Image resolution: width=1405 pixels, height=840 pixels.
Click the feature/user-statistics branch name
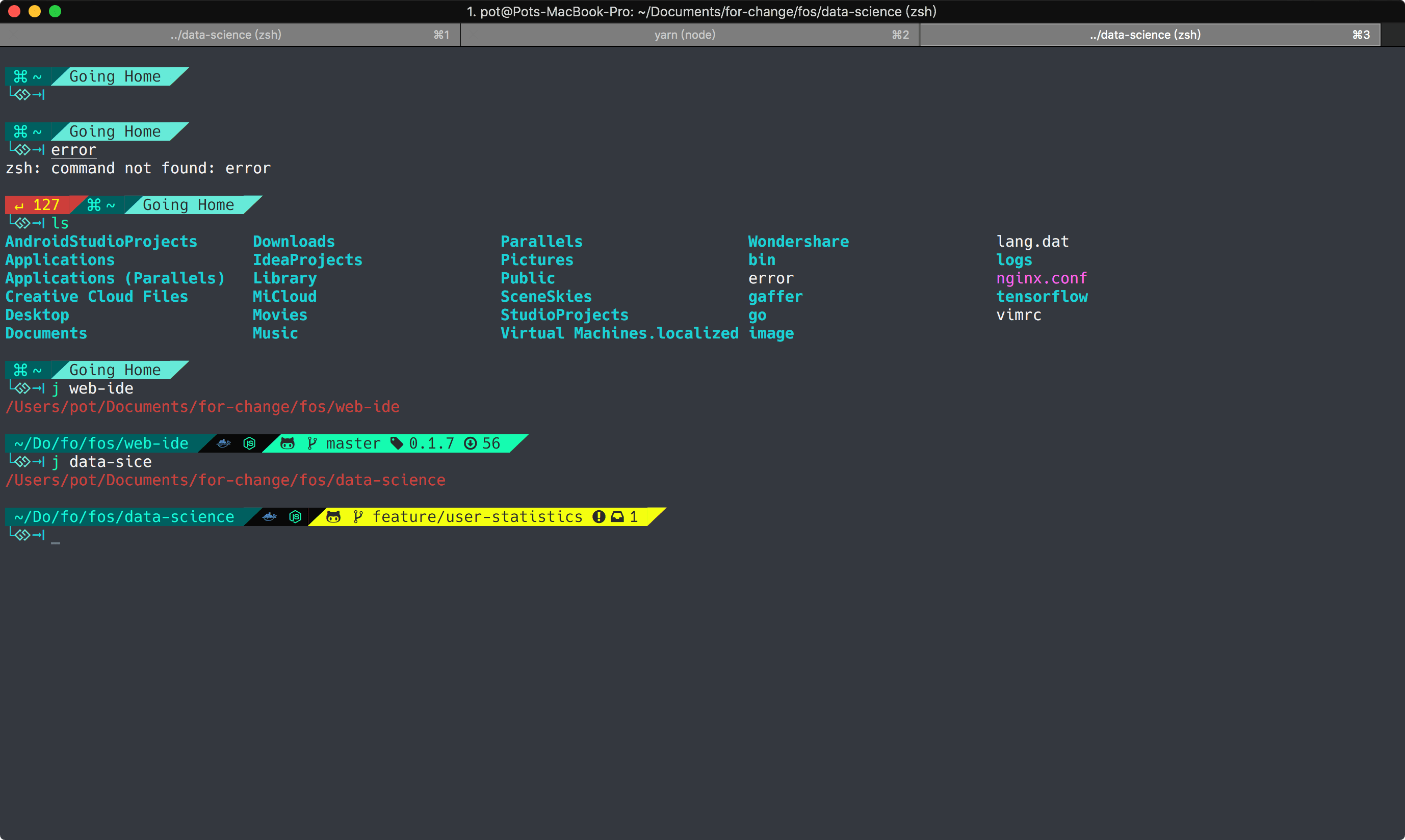tap(477, 516)
